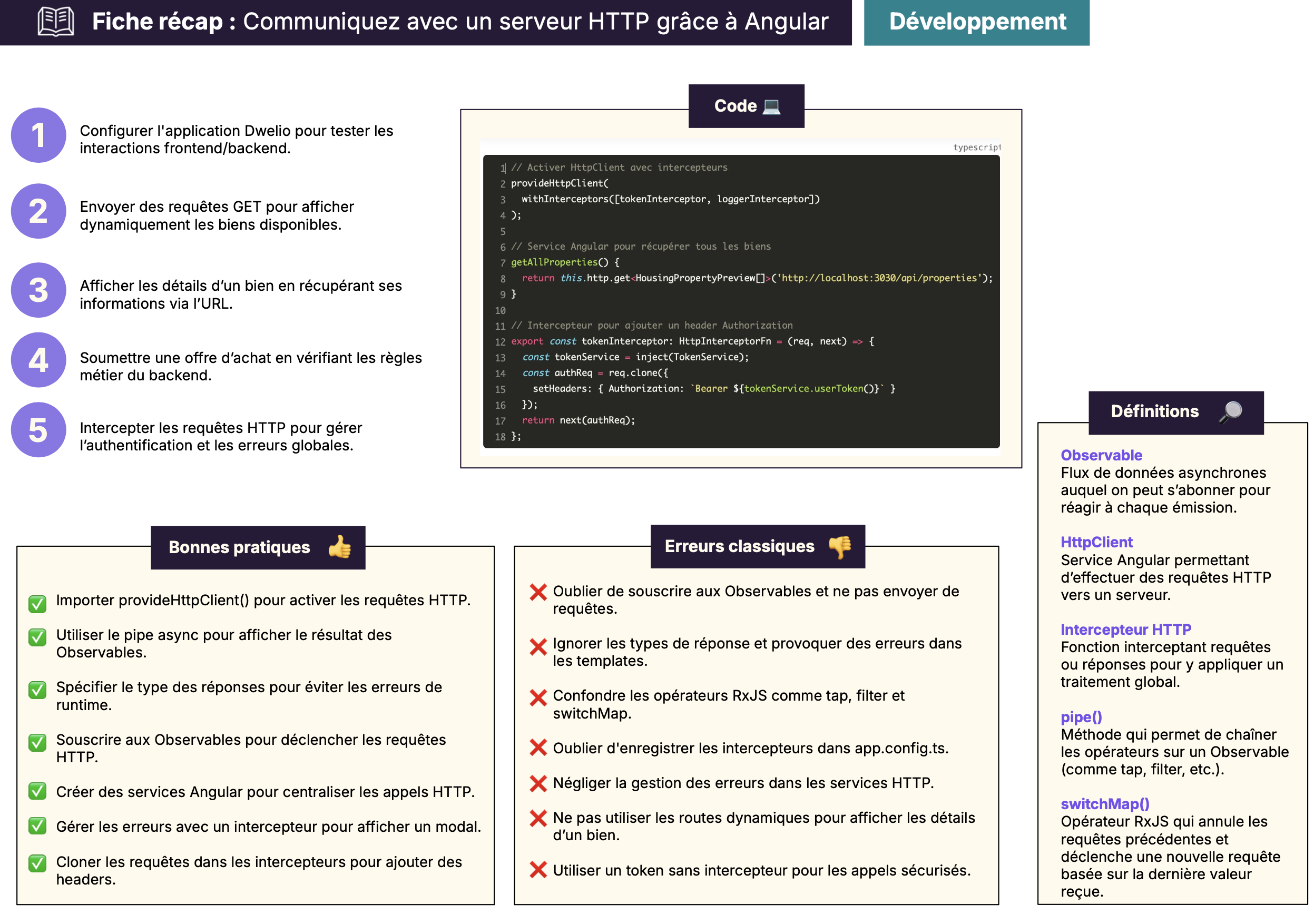Click the Intercepteur HTTP definition heading
Image resolution: width=1314 pixels, height=924 pixels.
[1125, 630]
